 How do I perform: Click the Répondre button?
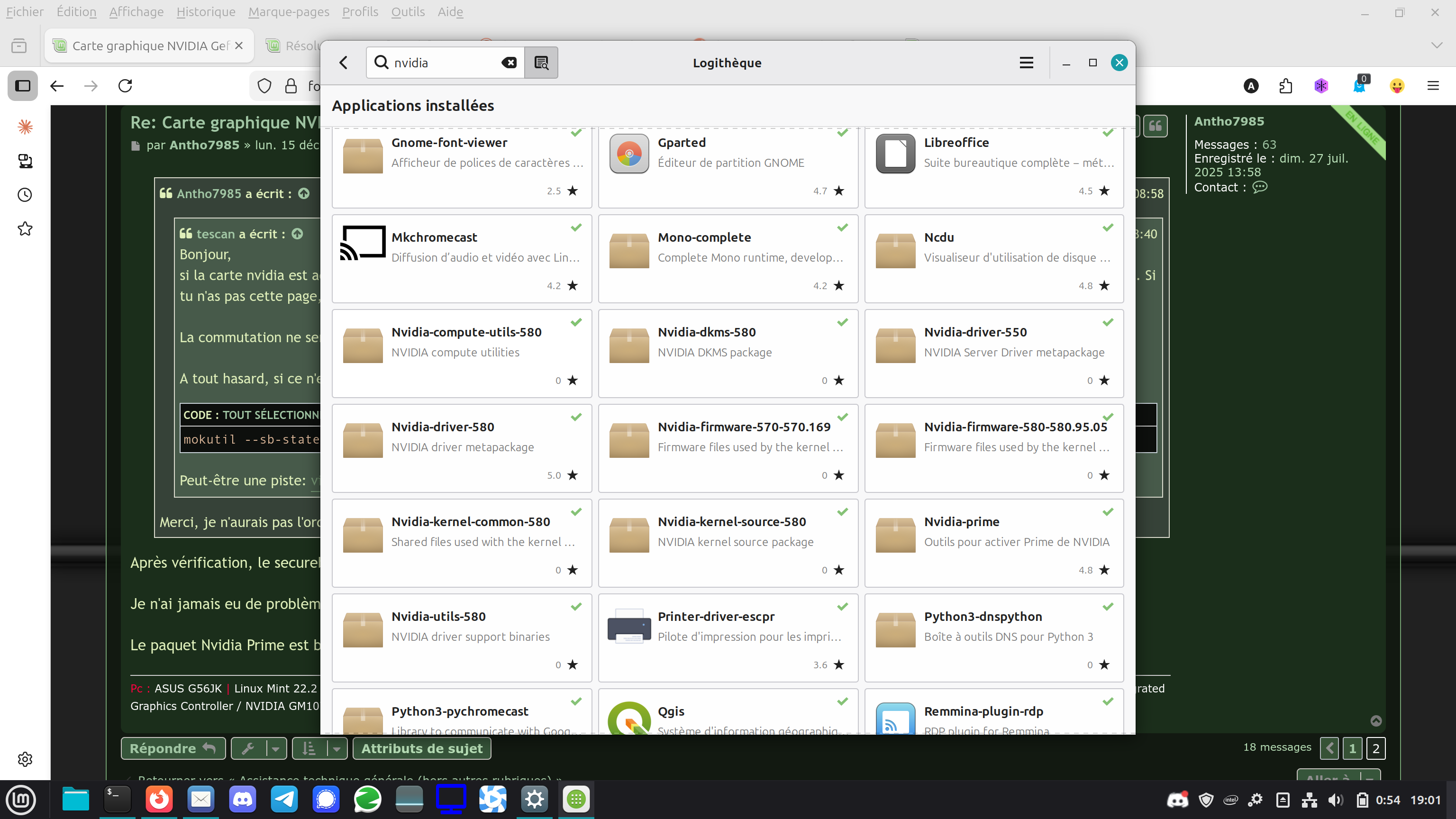(173, 748)
